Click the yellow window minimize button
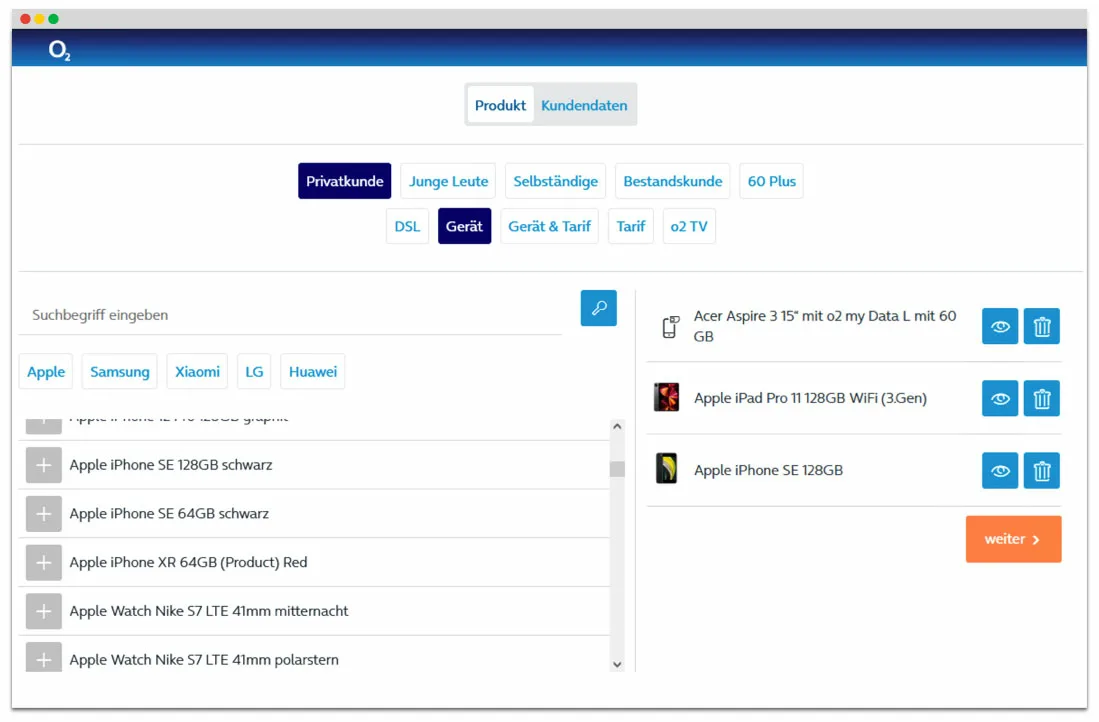 pyautogui.click(x=39, y=19)
